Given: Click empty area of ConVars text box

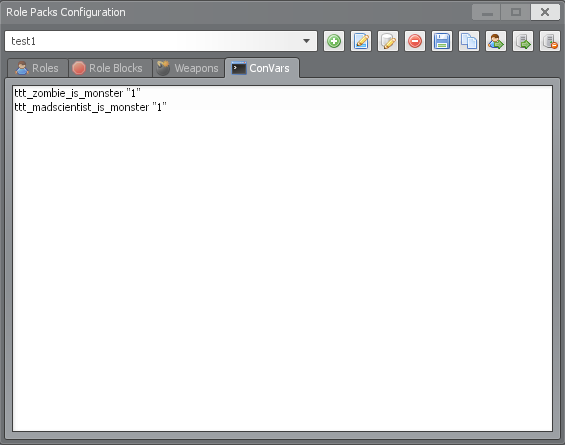Looking at the screenshot, I should [282, 270].
